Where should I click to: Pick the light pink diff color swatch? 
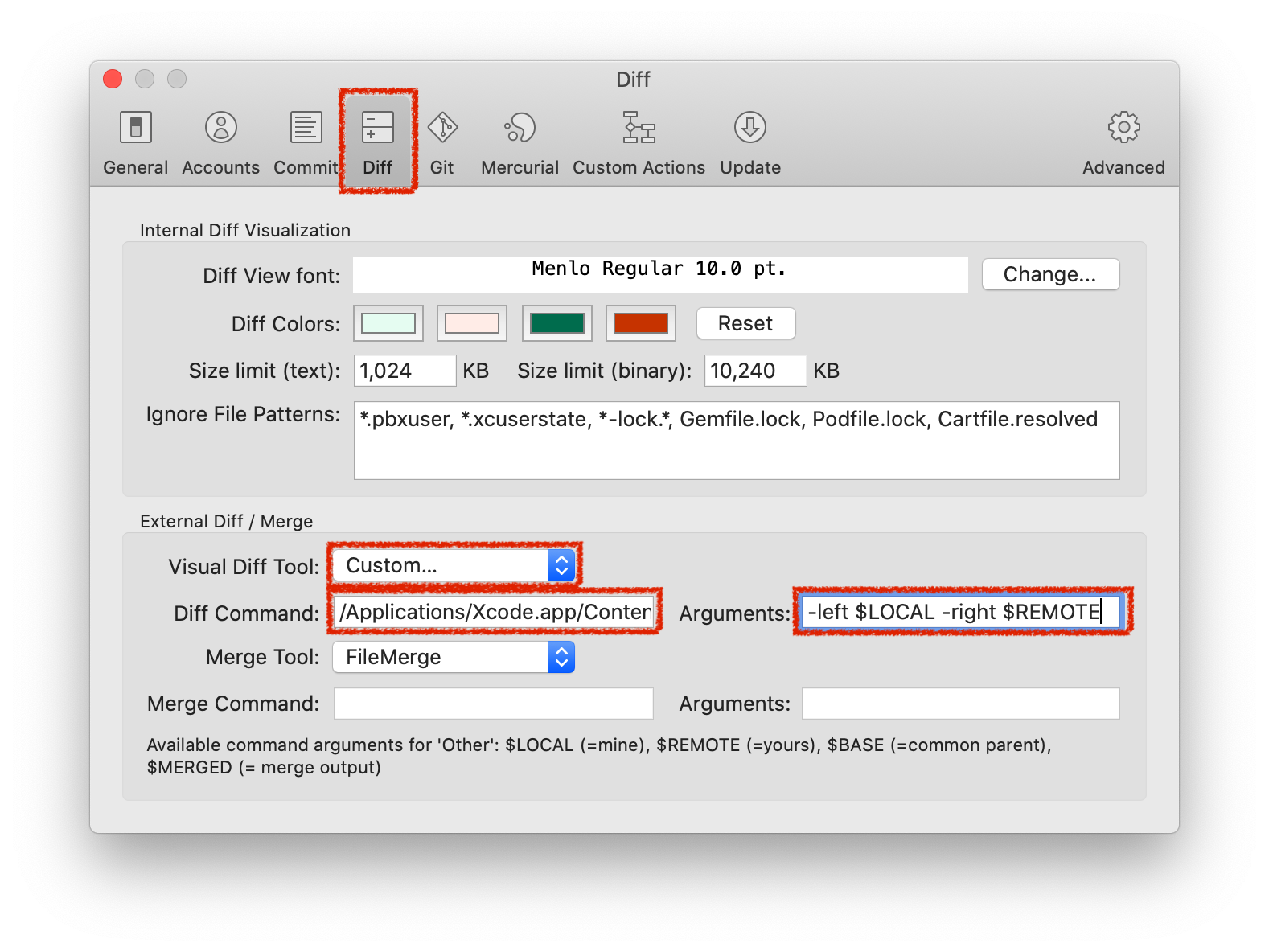(x=472, y=323)
